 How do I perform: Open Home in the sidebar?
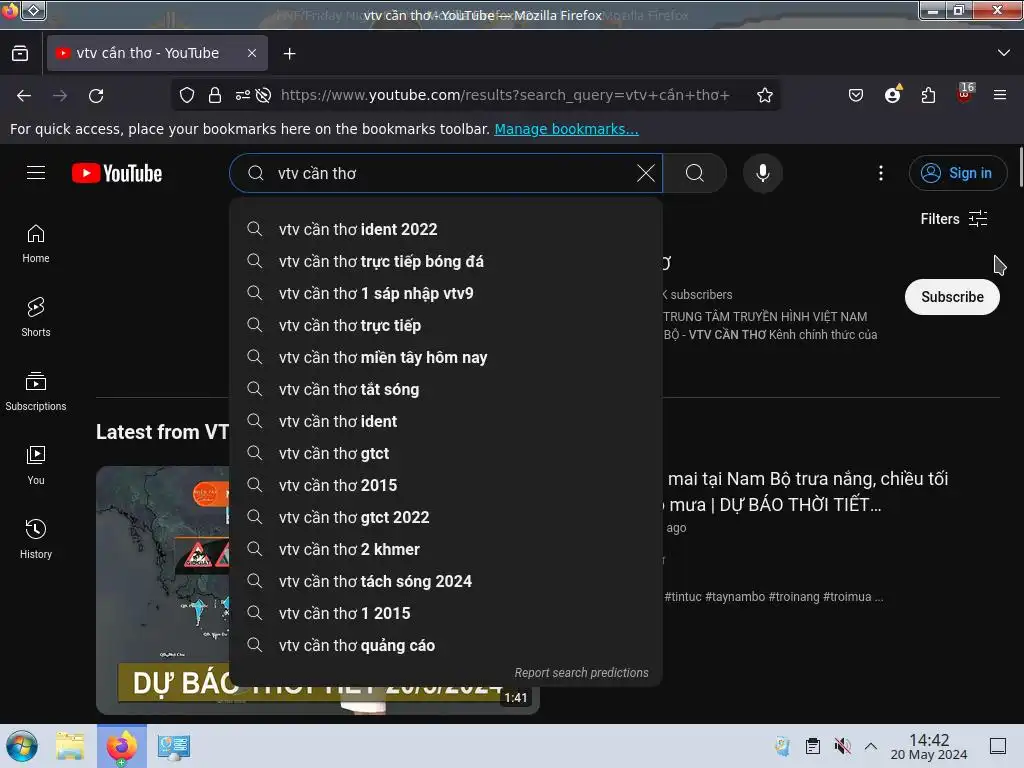click(x=36, y=244)
